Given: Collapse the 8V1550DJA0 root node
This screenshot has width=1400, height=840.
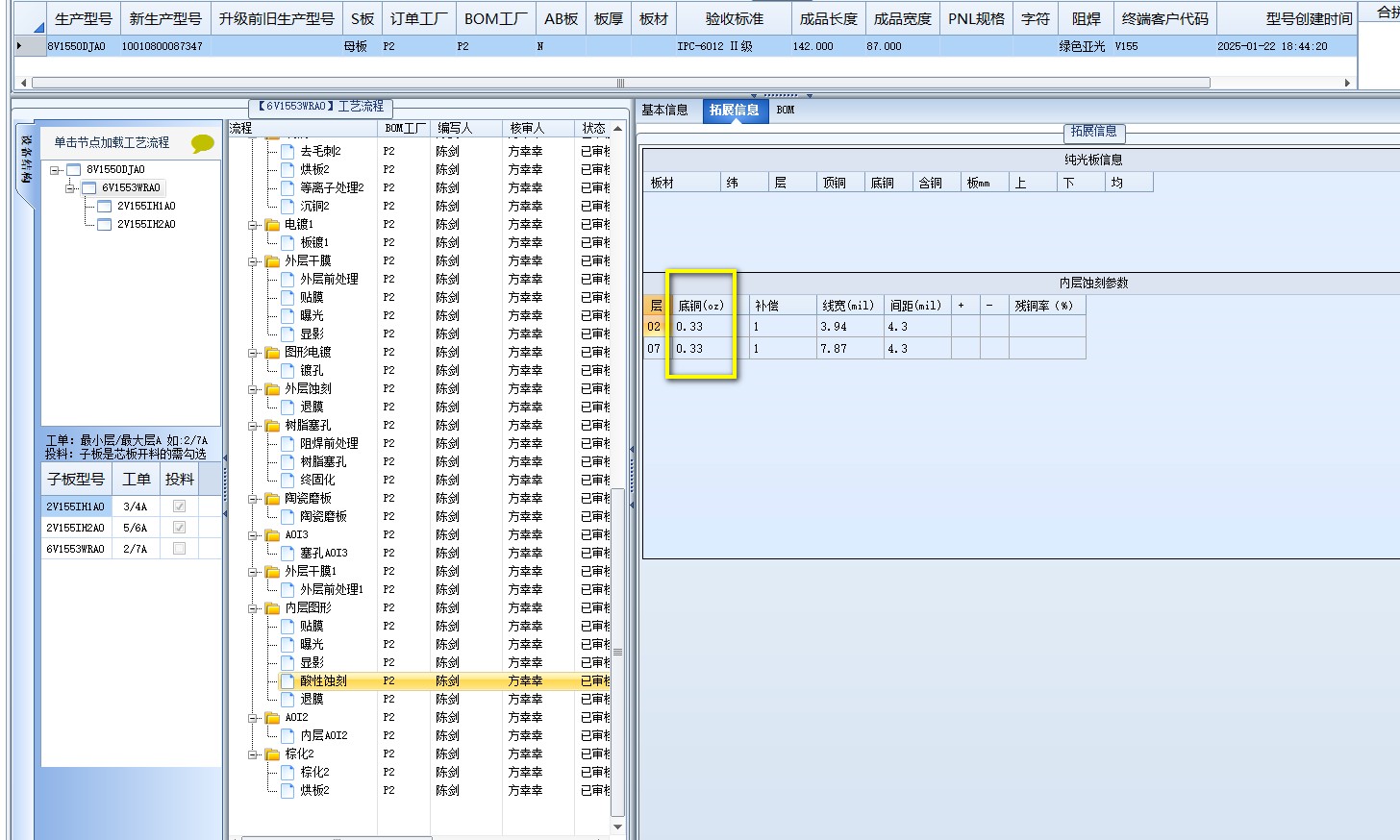Looking at the screenshot, I should 56,170.
